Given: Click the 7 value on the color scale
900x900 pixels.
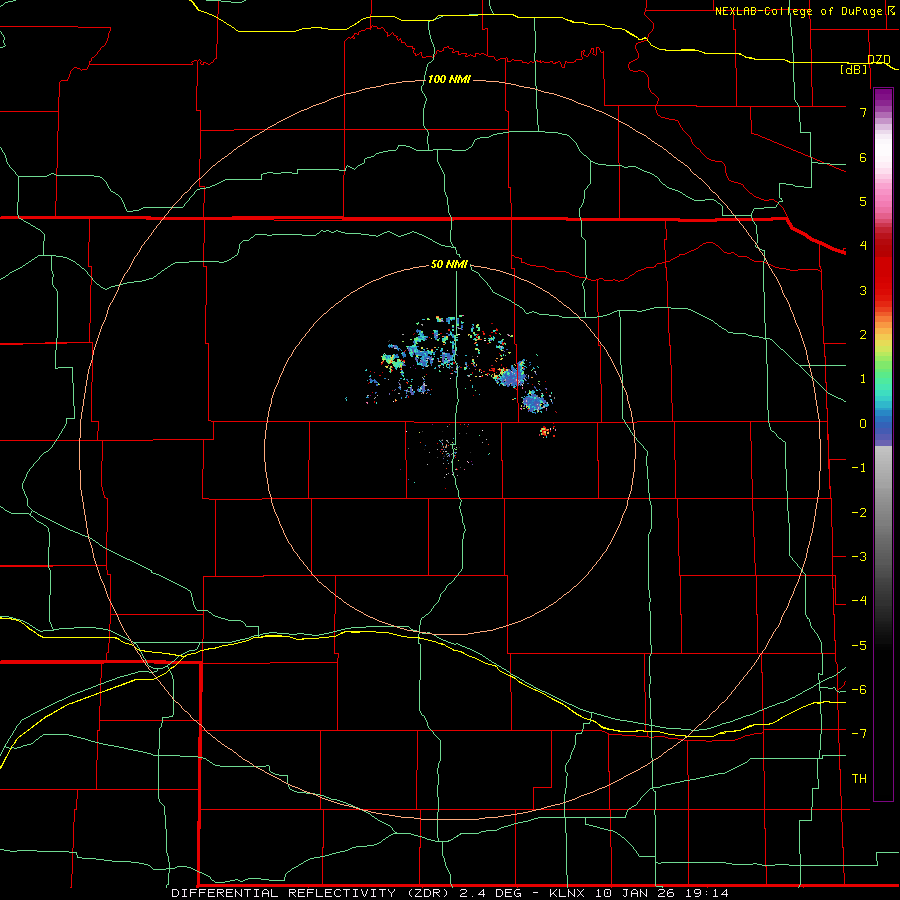Looking at the screenshot, I should [863, 112].
